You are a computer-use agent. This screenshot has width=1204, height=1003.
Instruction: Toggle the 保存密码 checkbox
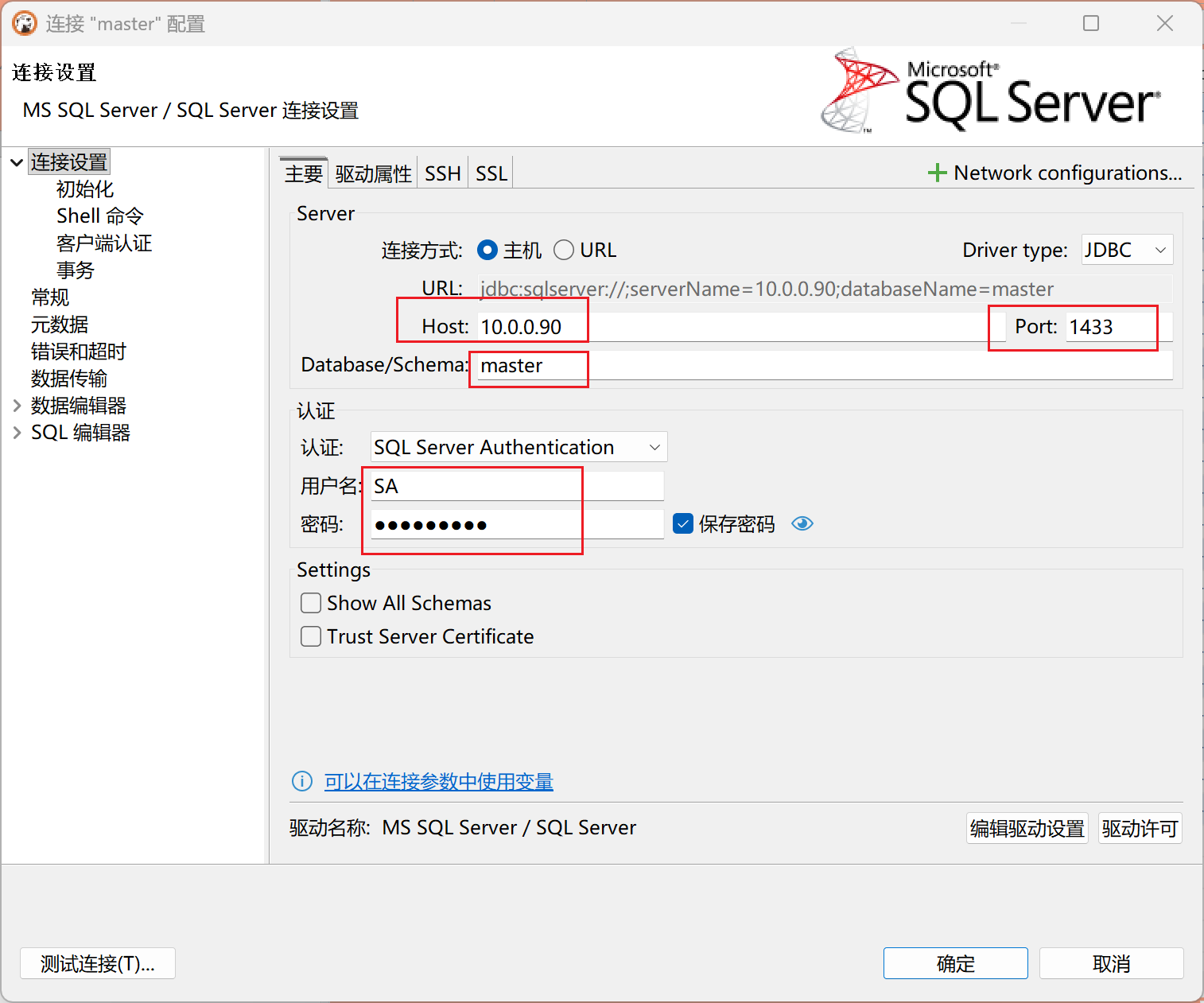(683, 523)
